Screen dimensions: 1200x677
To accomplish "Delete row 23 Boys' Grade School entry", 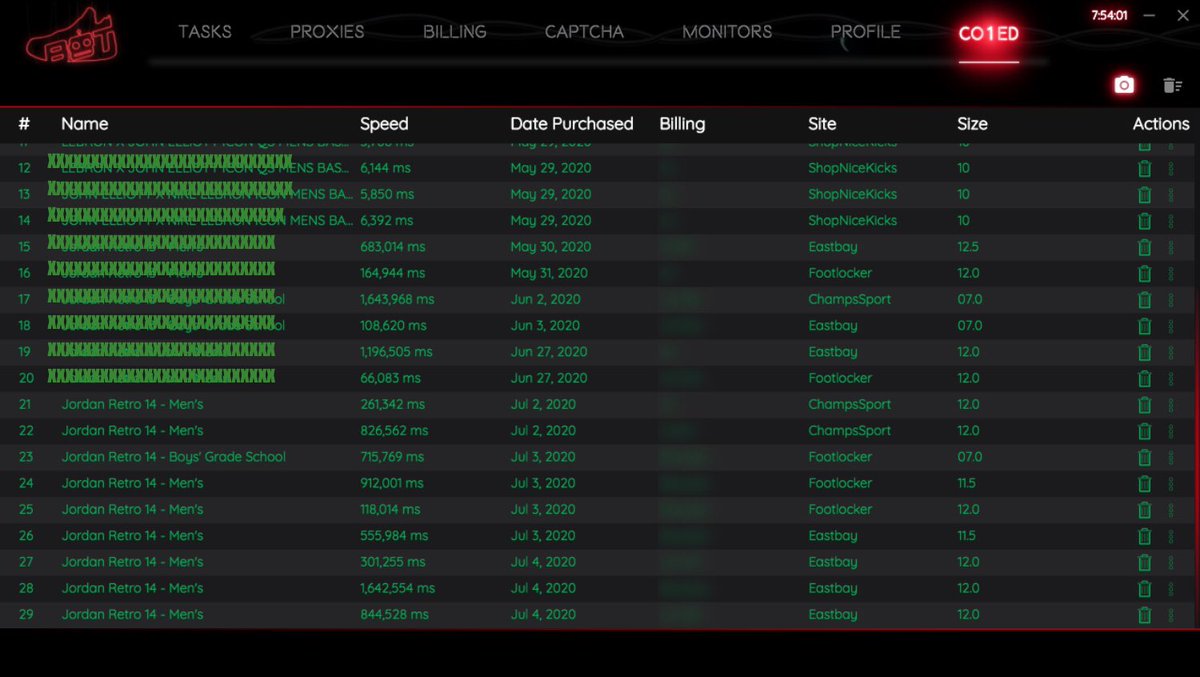I will pos(1145,457).
